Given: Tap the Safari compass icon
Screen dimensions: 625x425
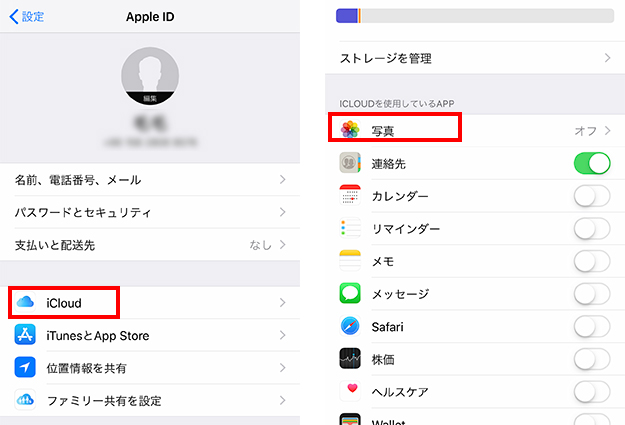Looking at the screenshot, I should (350, 326).
